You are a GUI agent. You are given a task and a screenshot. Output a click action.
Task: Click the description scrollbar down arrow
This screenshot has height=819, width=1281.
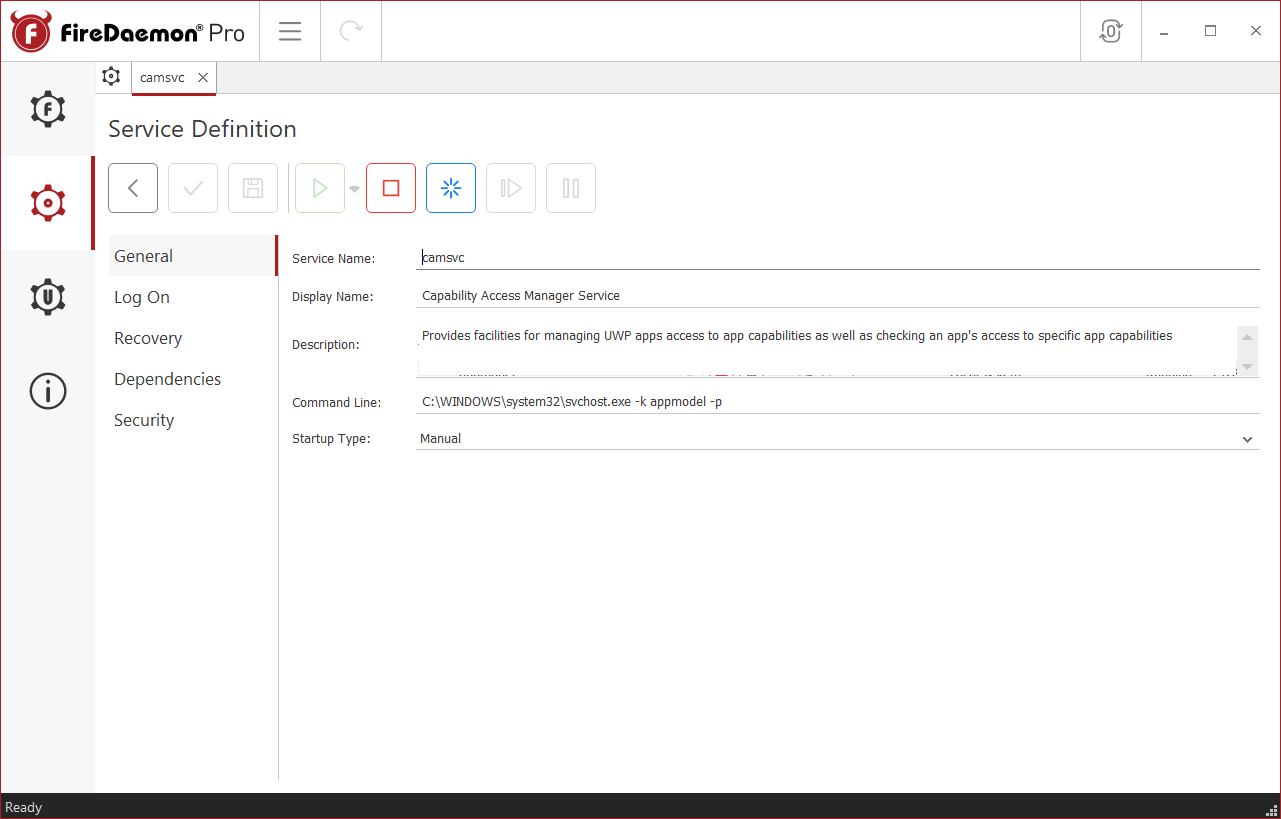(x=1247, y=366)
